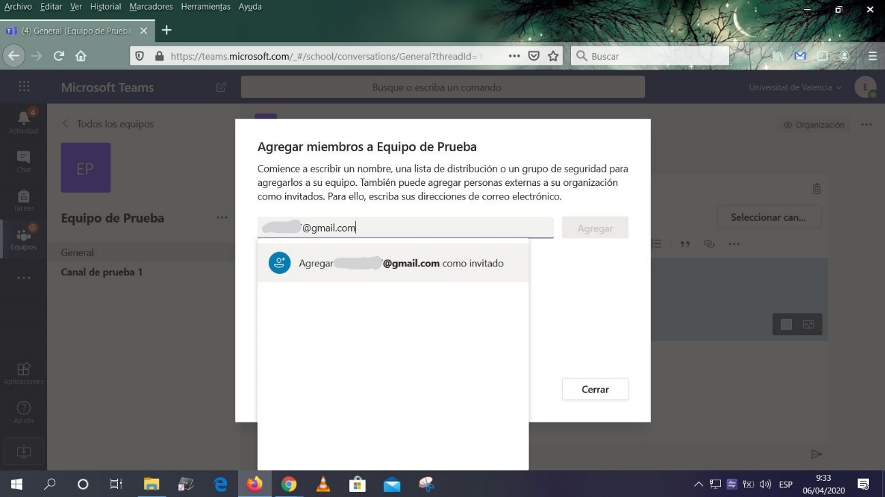This screenshot has height=497, width=885.
Task: Click the new chat compose icon
Action: pos(221,87)
